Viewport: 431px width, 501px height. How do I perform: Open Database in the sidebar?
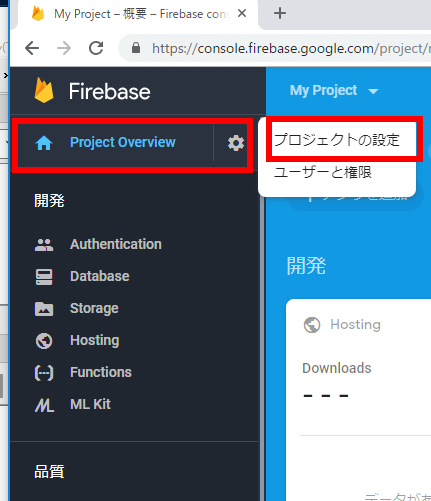point(100,276)
